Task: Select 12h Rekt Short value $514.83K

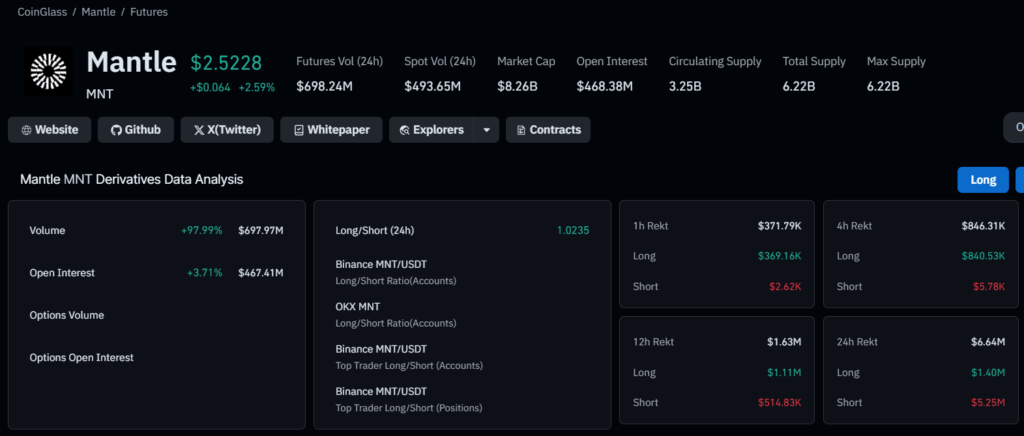Action: click(780, 403)
